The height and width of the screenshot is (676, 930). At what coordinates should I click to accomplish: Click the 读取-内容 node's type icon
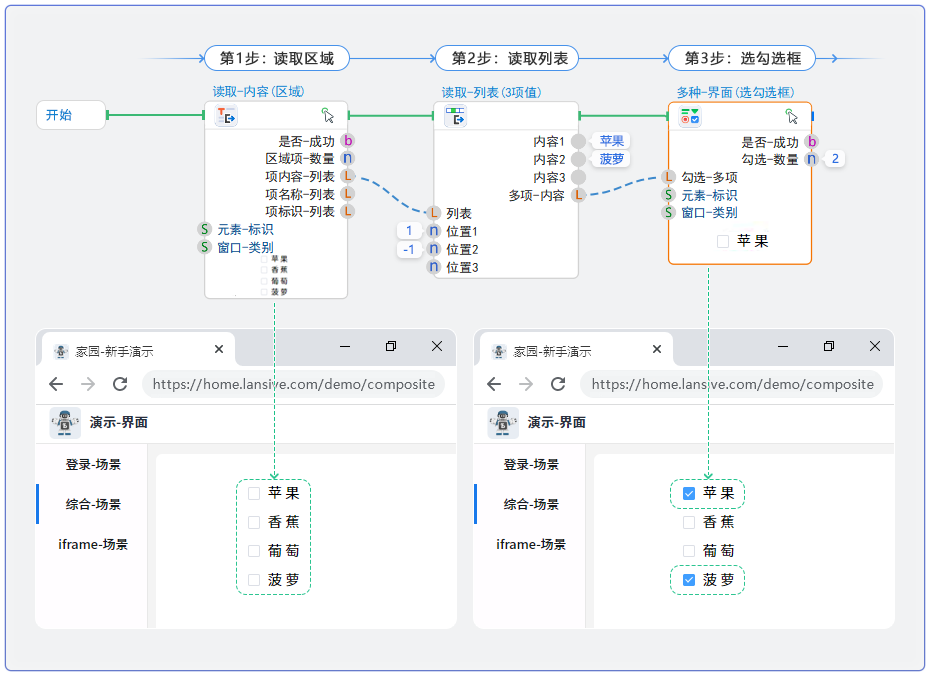pos(226,117)
